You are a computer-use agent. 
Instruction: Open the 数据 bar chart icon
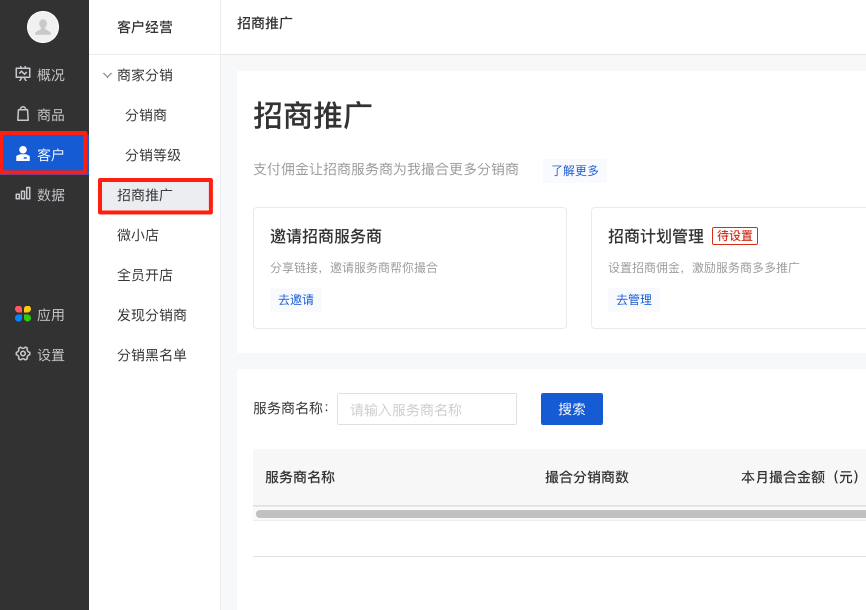(23, 194)
